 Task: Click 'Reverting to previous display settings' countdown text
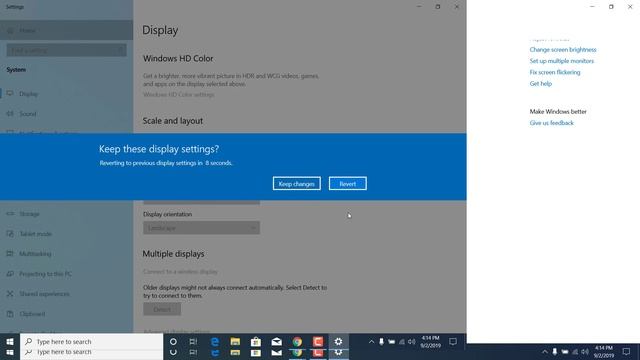click(x=166, y=163)
